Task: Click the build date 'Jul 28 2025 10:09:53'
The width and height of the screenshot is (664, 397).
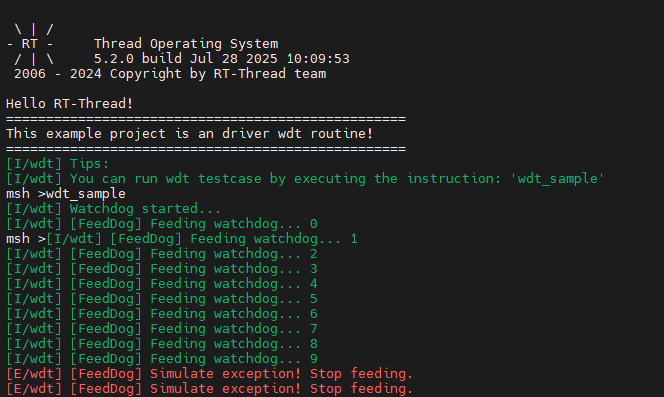Action: 269,58
